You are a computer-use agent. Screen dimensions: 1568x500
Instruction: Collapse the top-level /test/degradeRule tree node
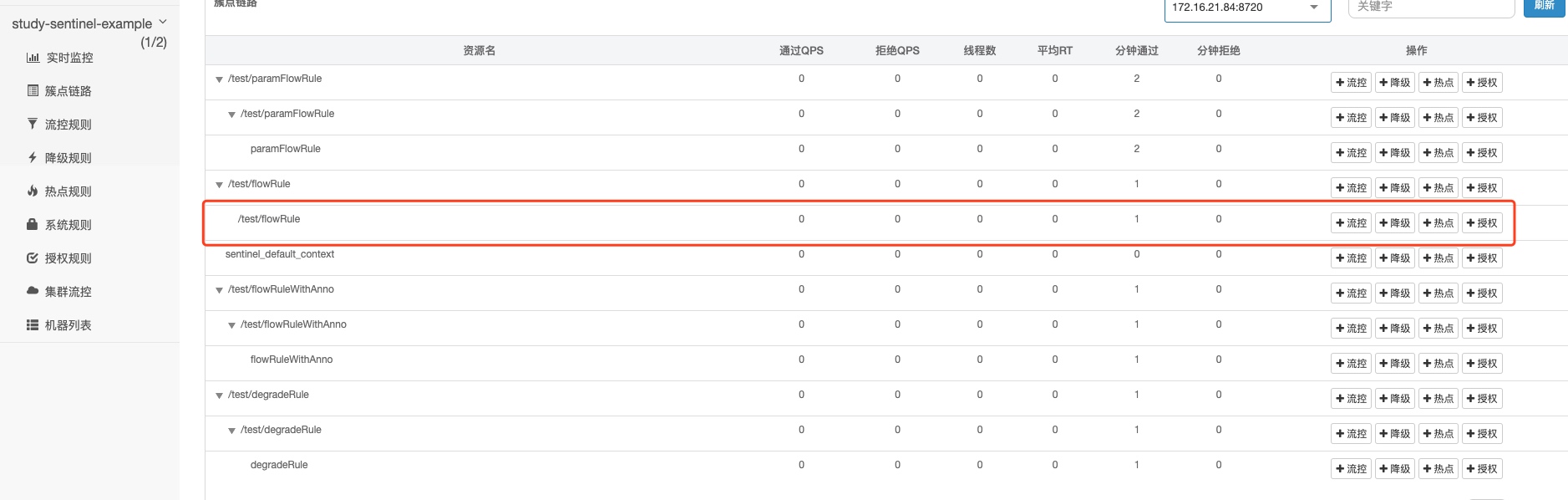[219, 395]
